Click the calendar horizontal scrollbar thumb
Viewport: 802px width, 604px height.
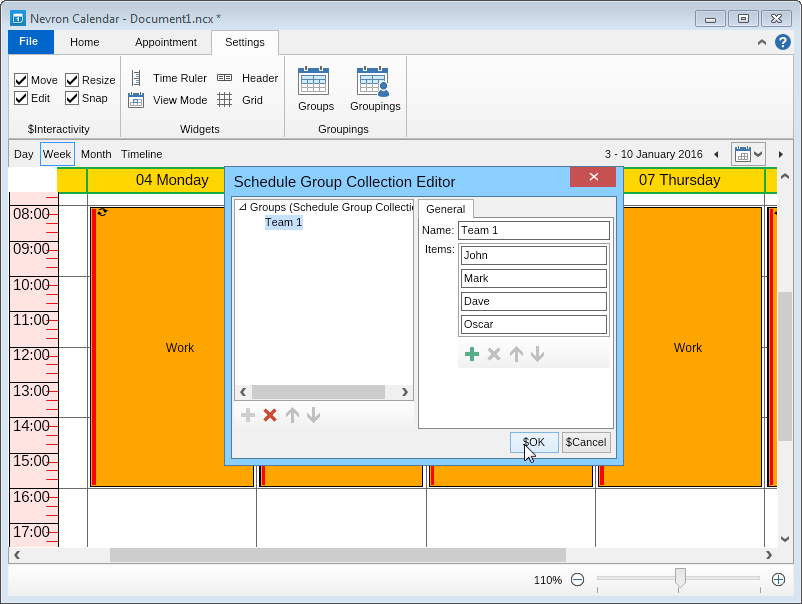click(x=338, y=555)
